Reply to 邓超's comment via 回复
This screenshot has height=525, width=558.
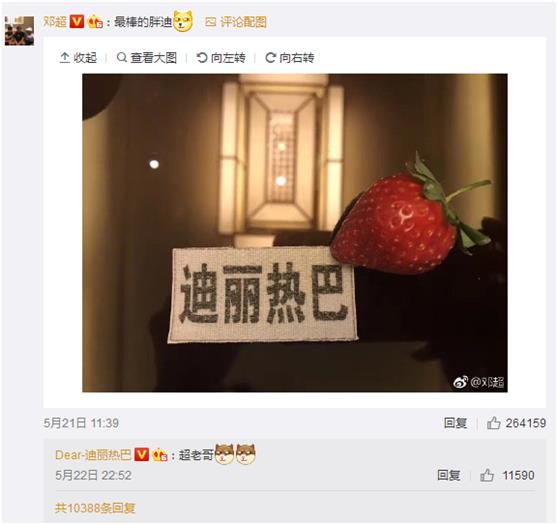click(x=455, y=423)
